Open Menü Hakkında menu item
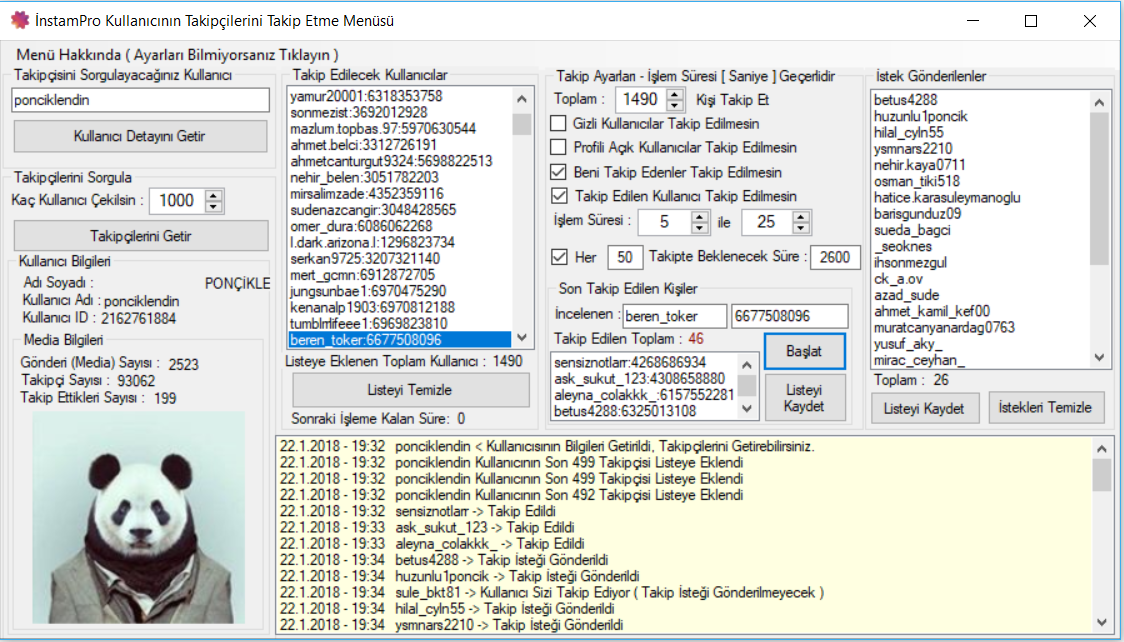The height and width of the screenshot is (642, 1124). [x=177, y=55]
